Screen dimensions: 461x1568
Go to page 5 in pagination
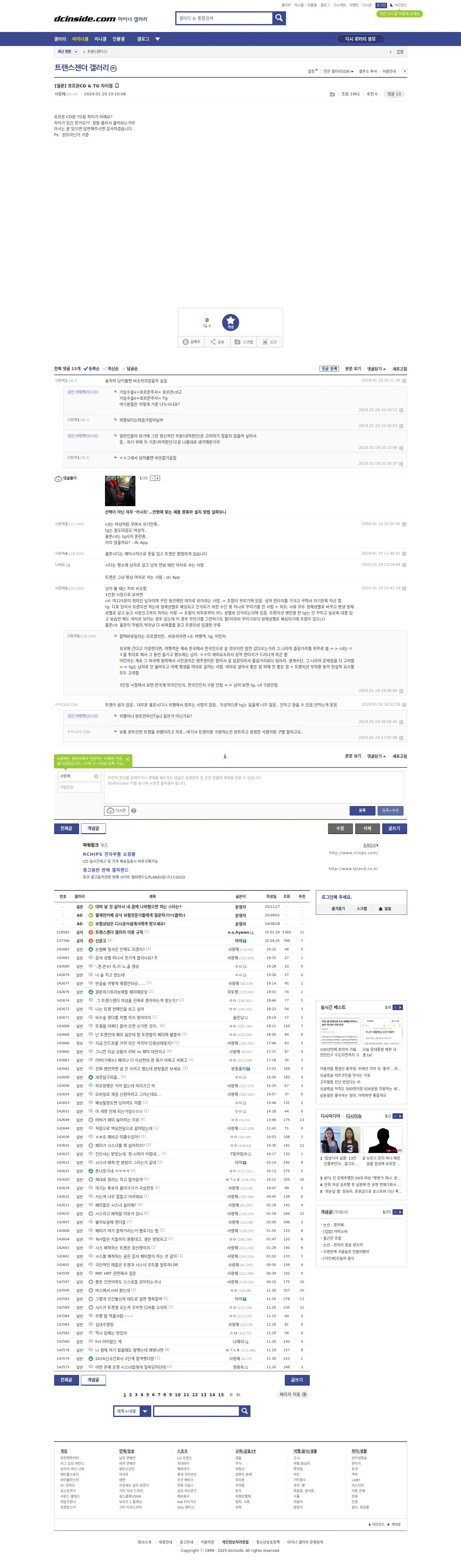[147, 1394]
